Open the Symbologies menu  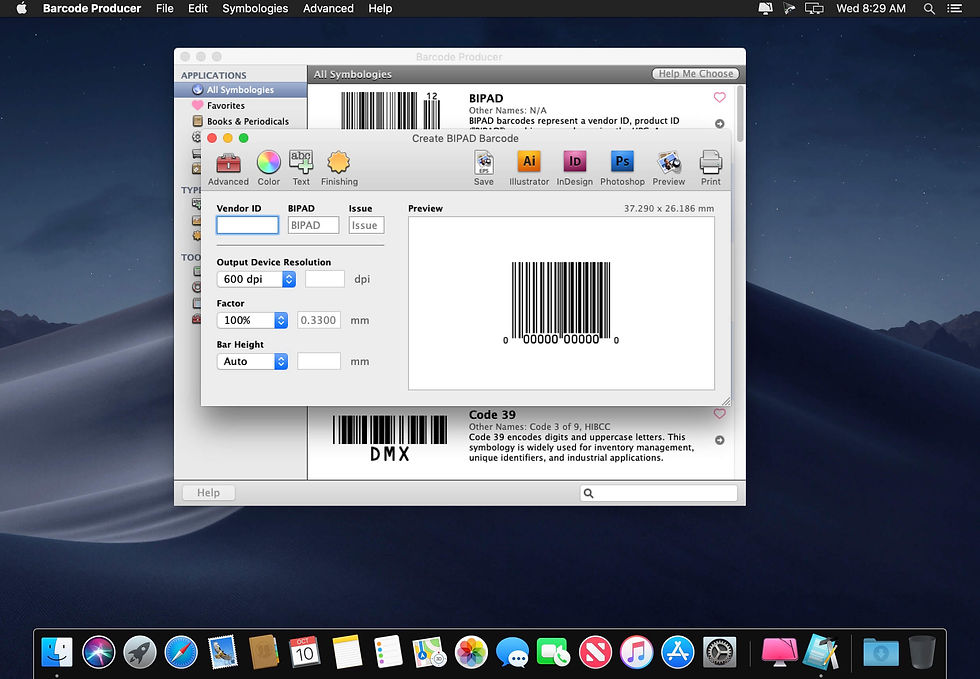[x=254, y=8]
